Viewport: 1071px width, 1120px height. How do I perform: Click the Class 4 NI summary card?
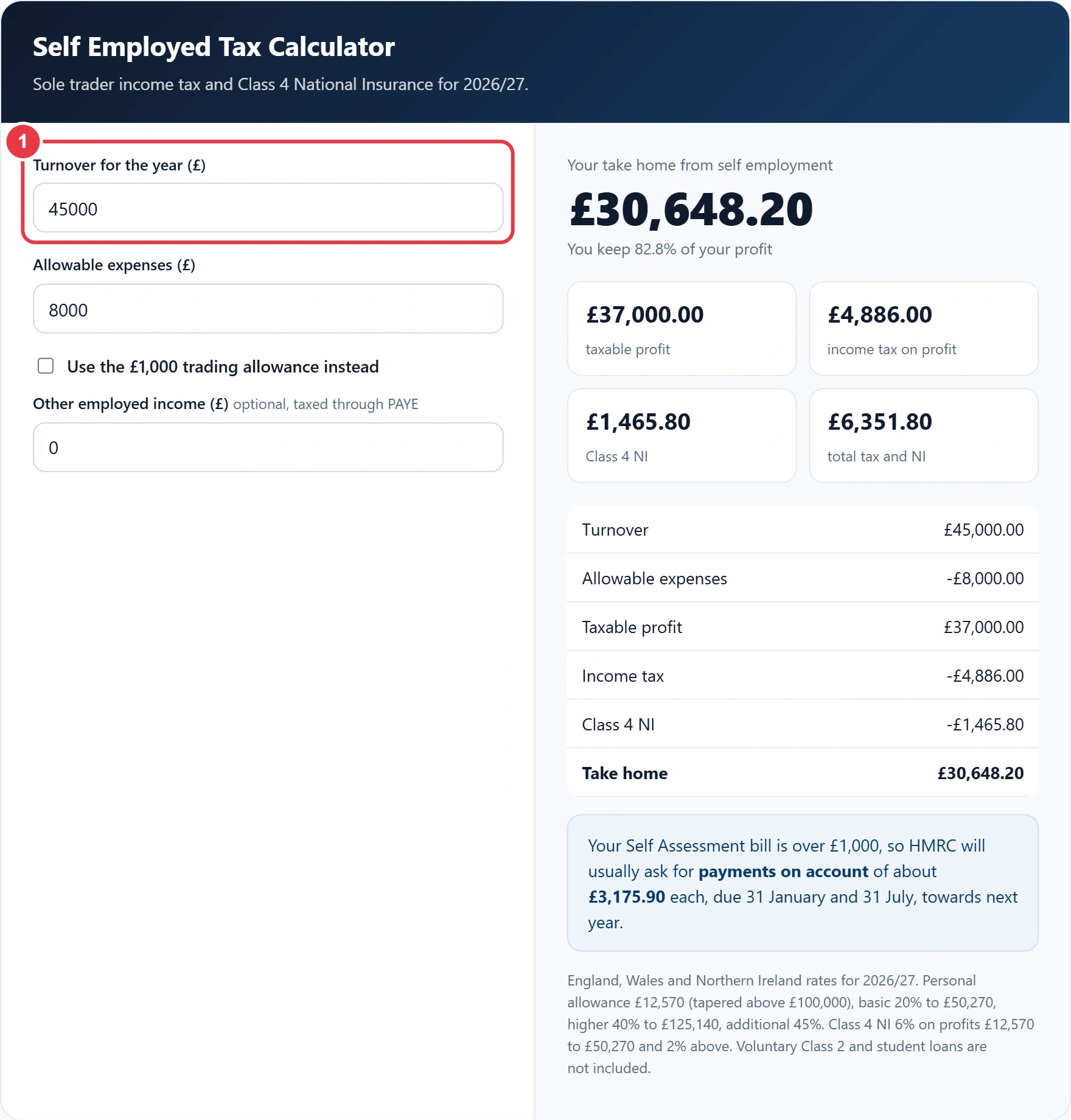[x=682, y=436]
